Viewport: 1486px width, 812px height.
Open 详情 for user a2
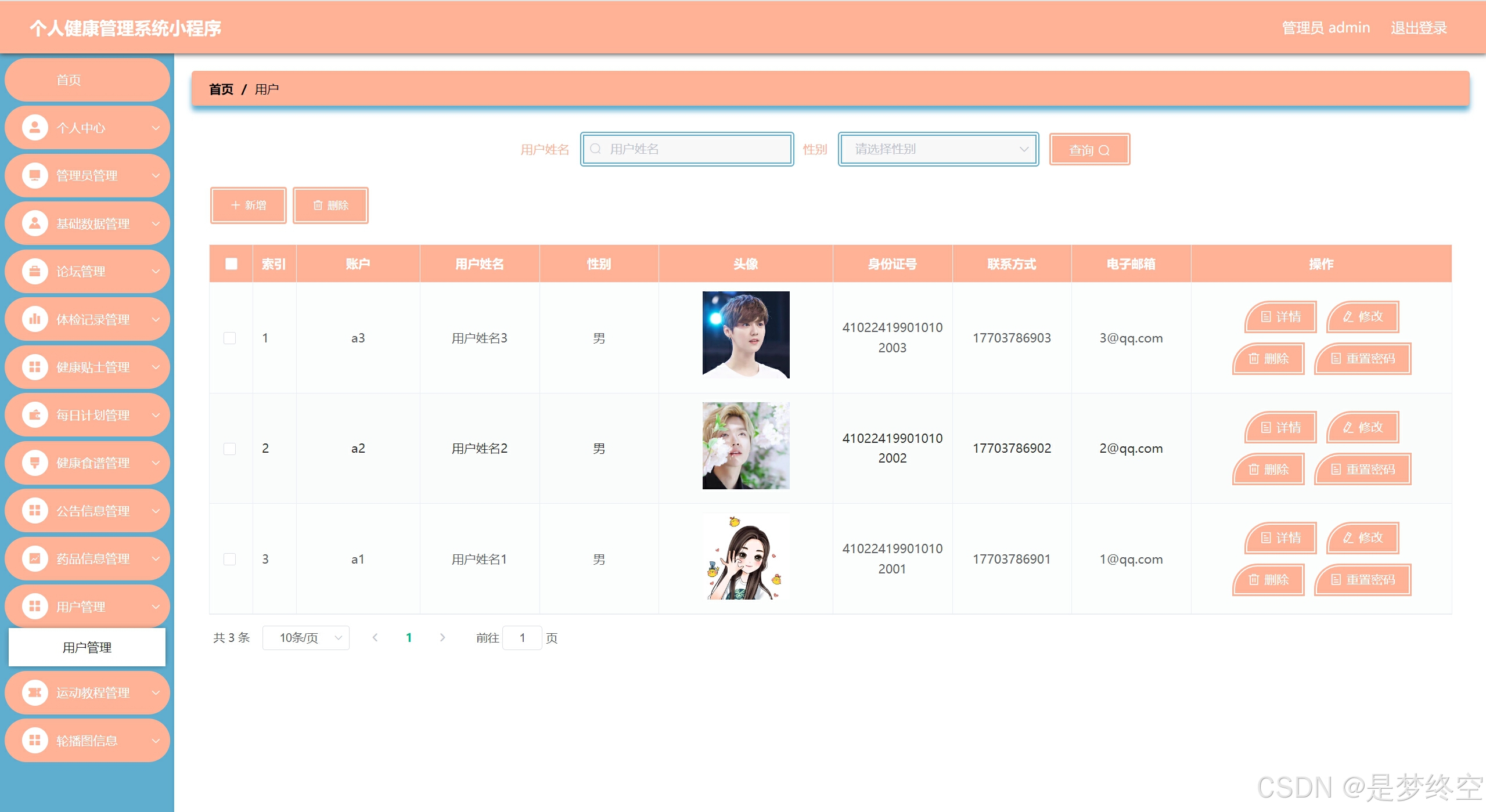point(1280,428)
